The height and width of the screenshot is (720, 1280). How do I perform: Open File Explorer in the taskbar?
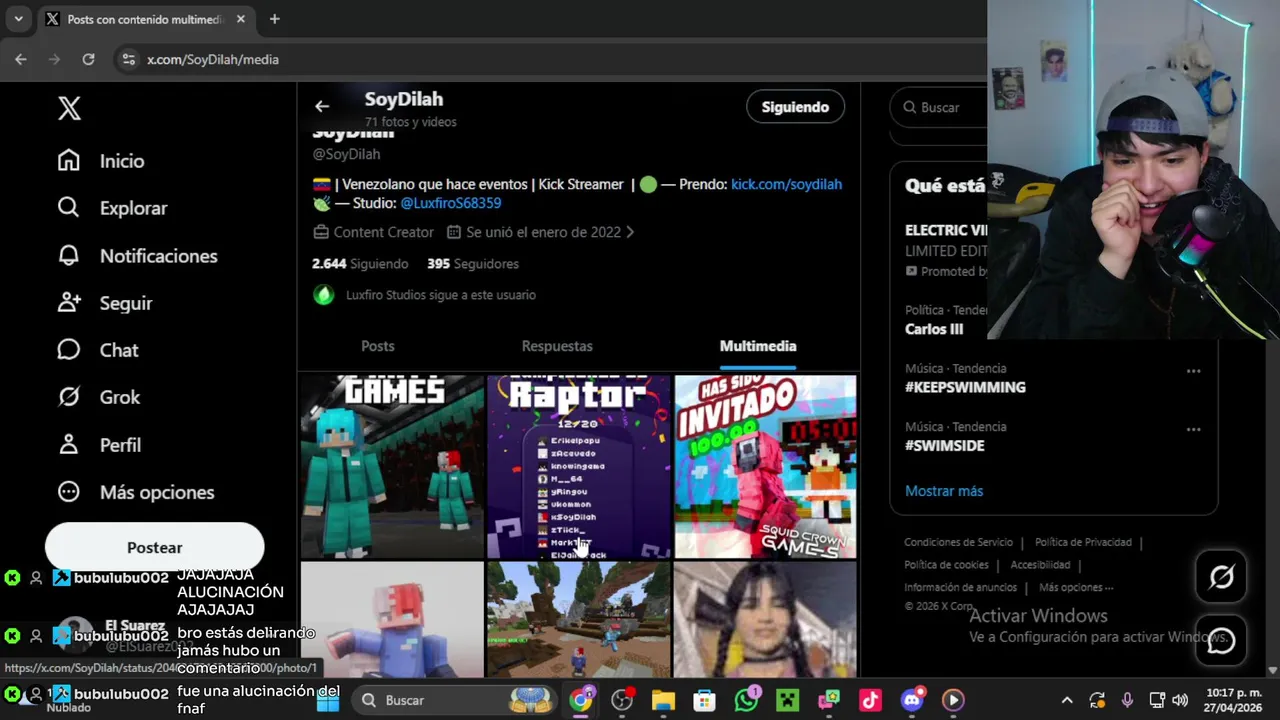coord(663,700)
